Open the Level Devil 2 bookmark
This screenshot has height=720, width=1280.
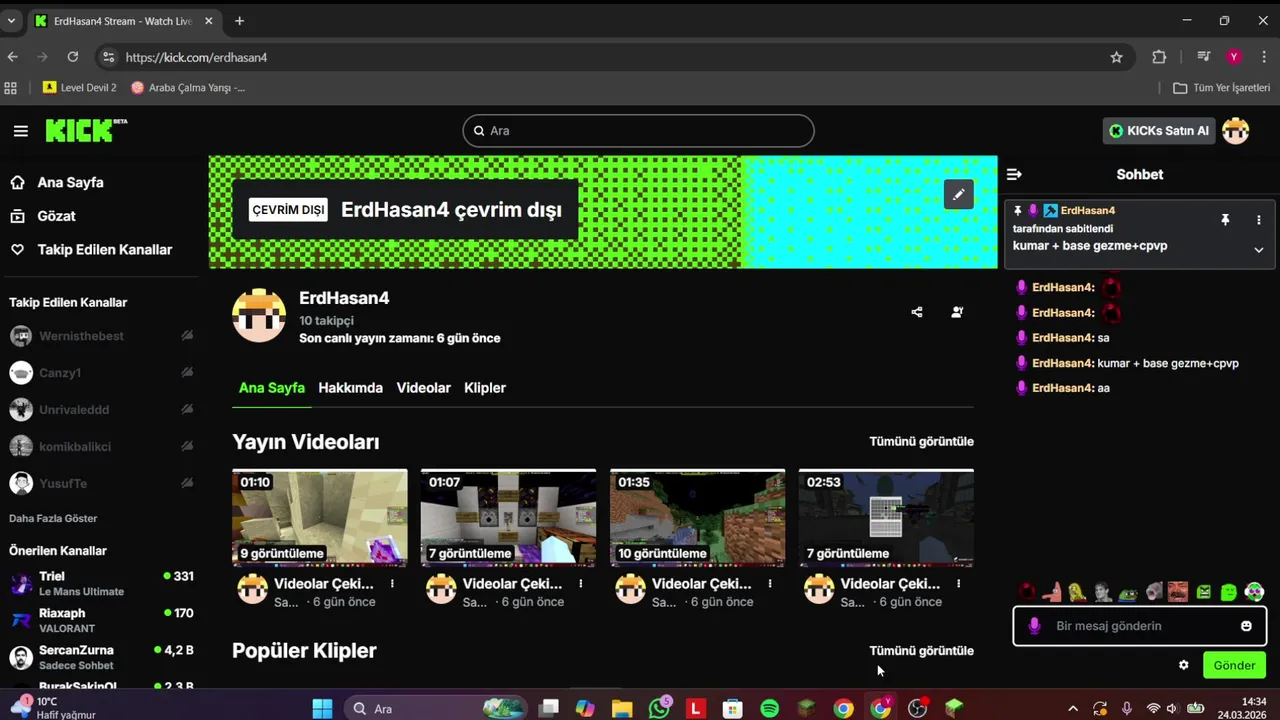click(x=80, y=88)
